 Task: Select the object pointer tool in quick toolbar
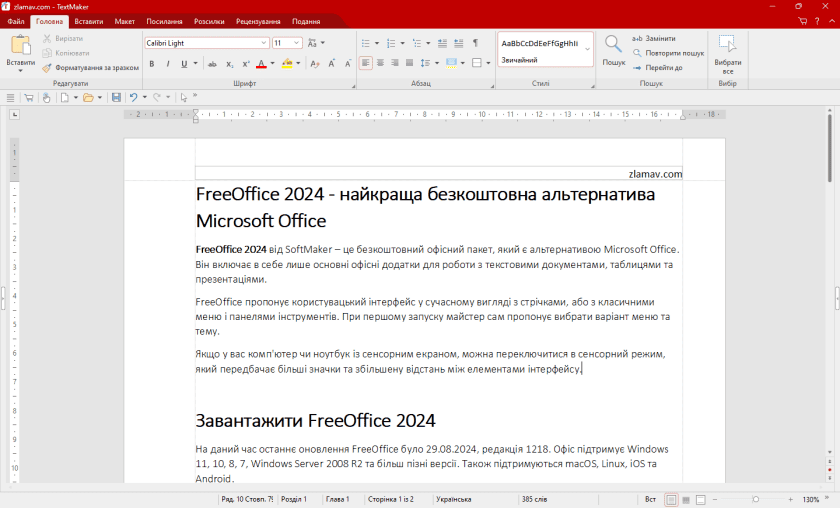click(x=184, y=98)
